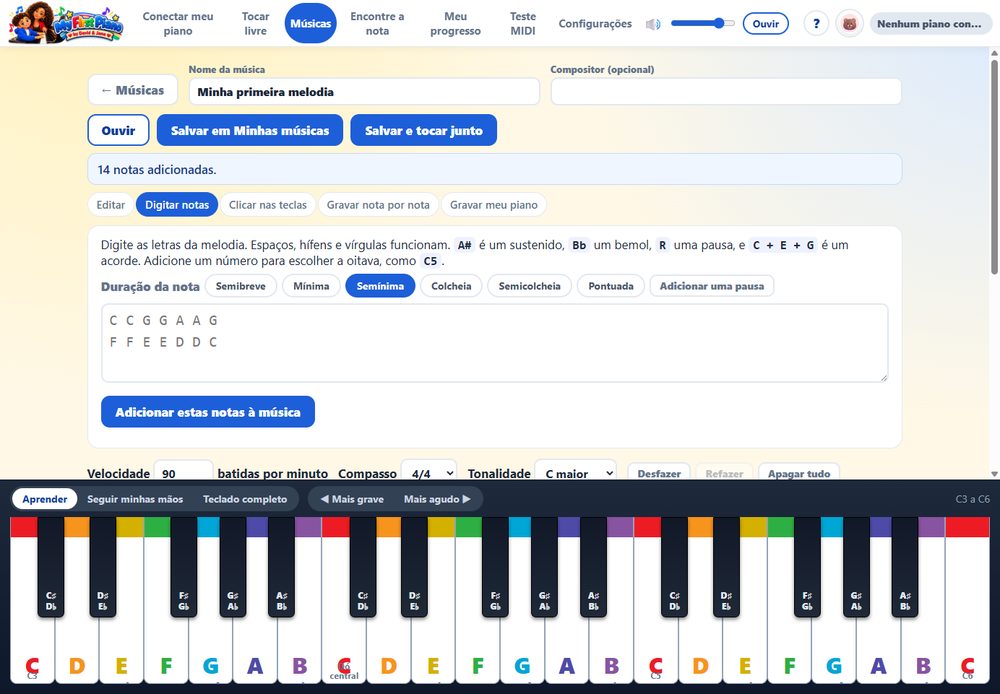
Task: Click the top bar Ouvir button
Action: 765,24
